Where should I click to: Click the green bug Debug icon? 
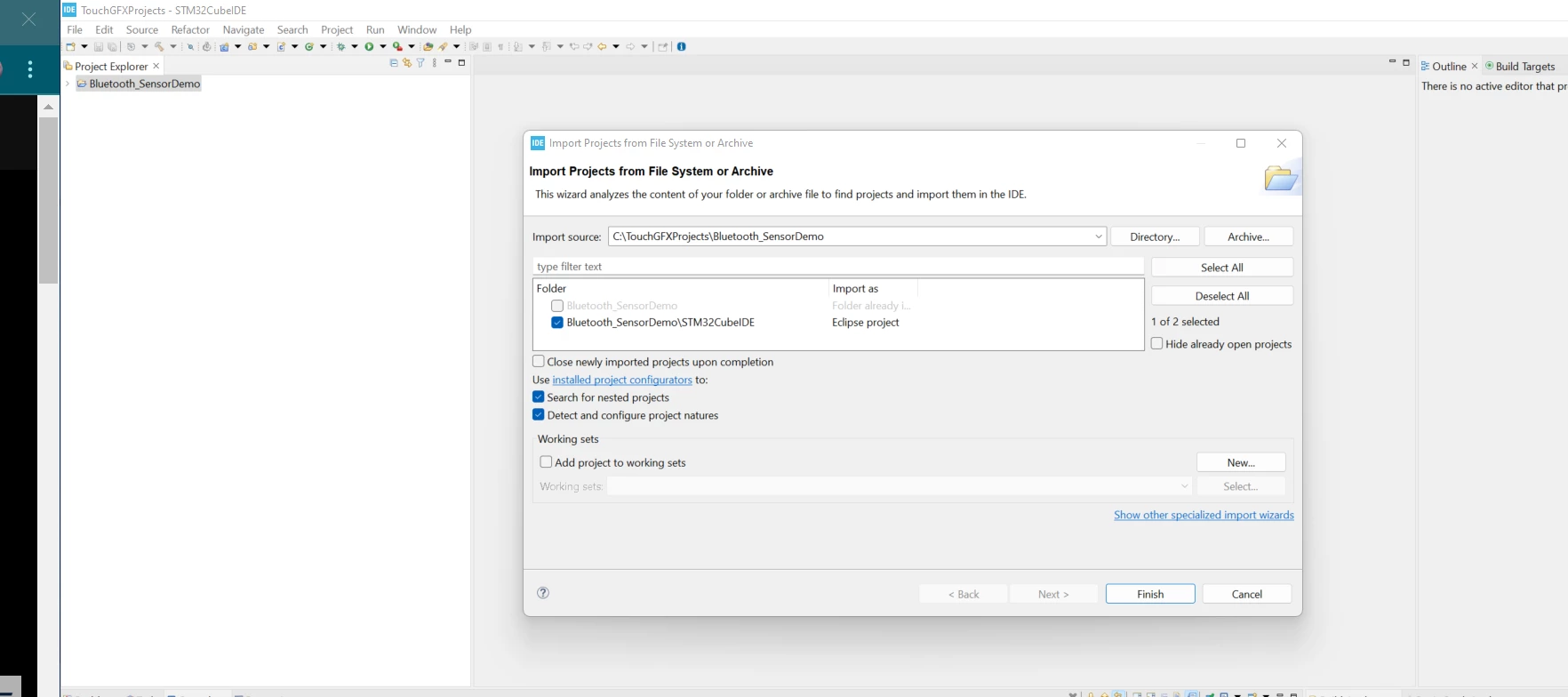pyautogui.click(x=340, y=46)
